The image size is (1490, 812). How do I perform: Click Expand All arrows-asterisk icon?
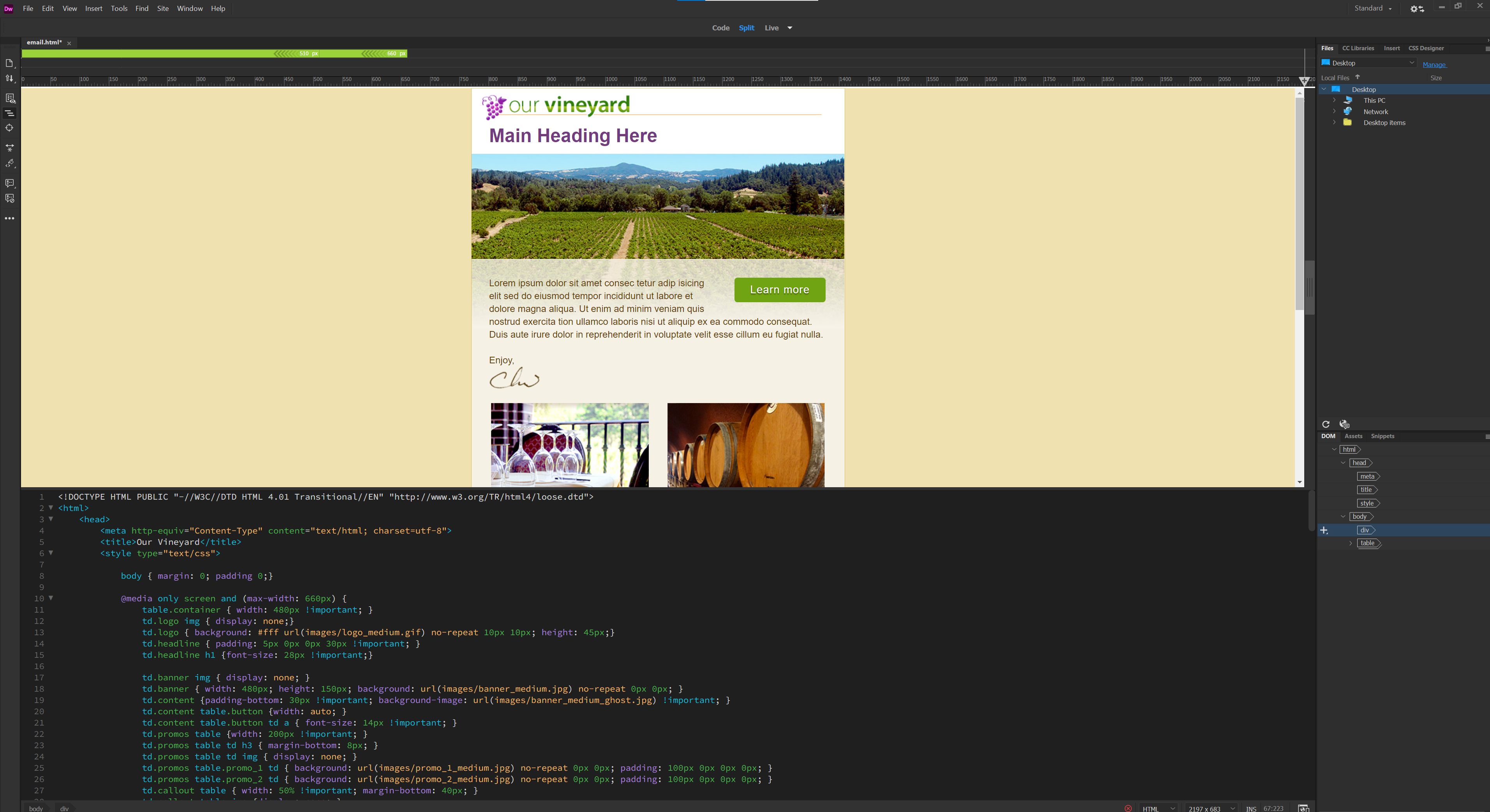tap(9, 148)
